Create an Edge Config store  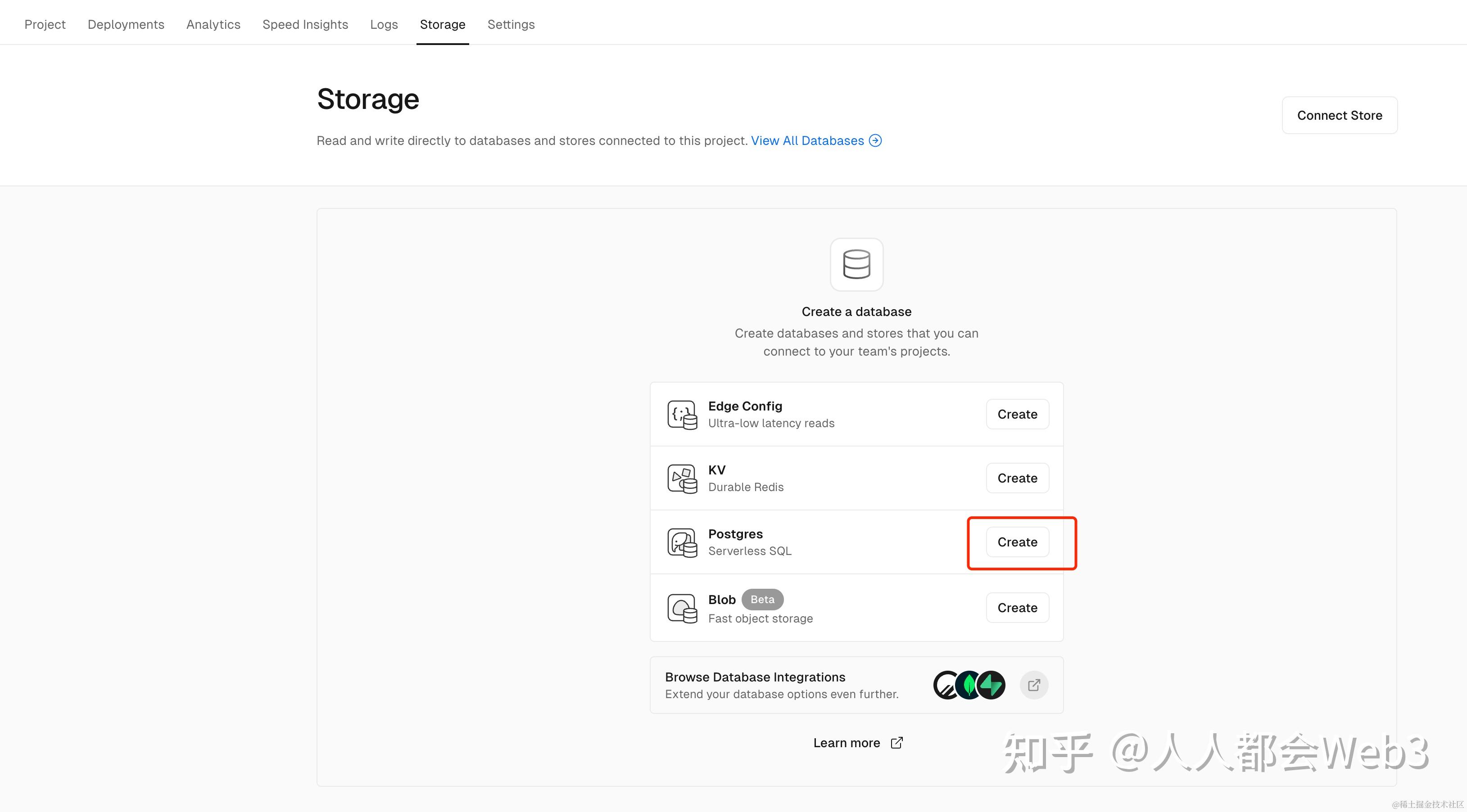1017,415
